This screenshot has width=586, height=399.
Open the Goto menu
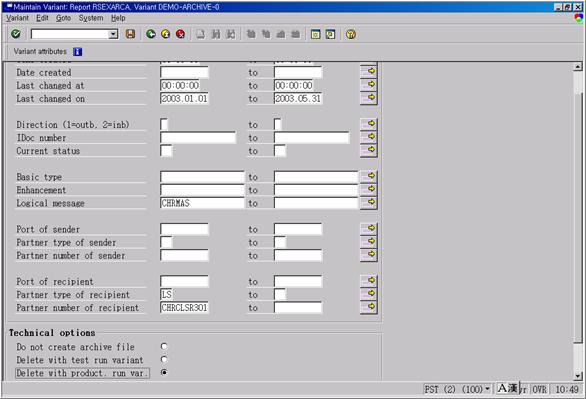tap(64, 18)
